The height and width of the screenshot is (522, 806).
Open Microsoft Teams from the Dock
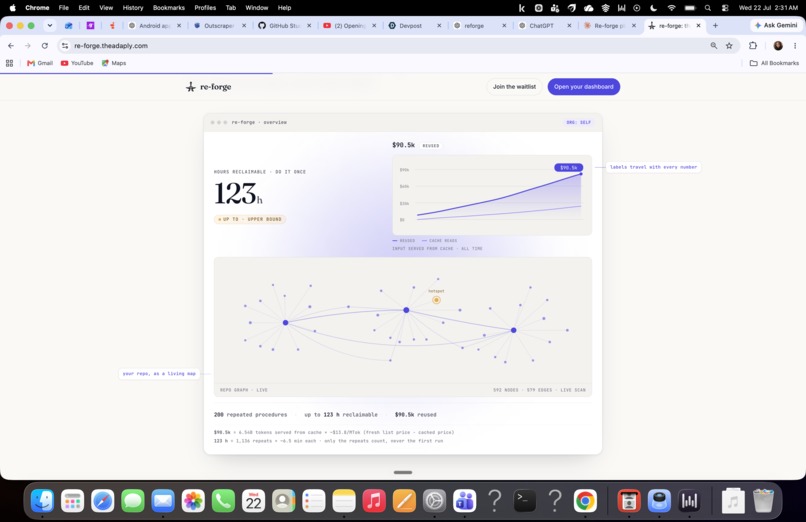pos(465,501)
